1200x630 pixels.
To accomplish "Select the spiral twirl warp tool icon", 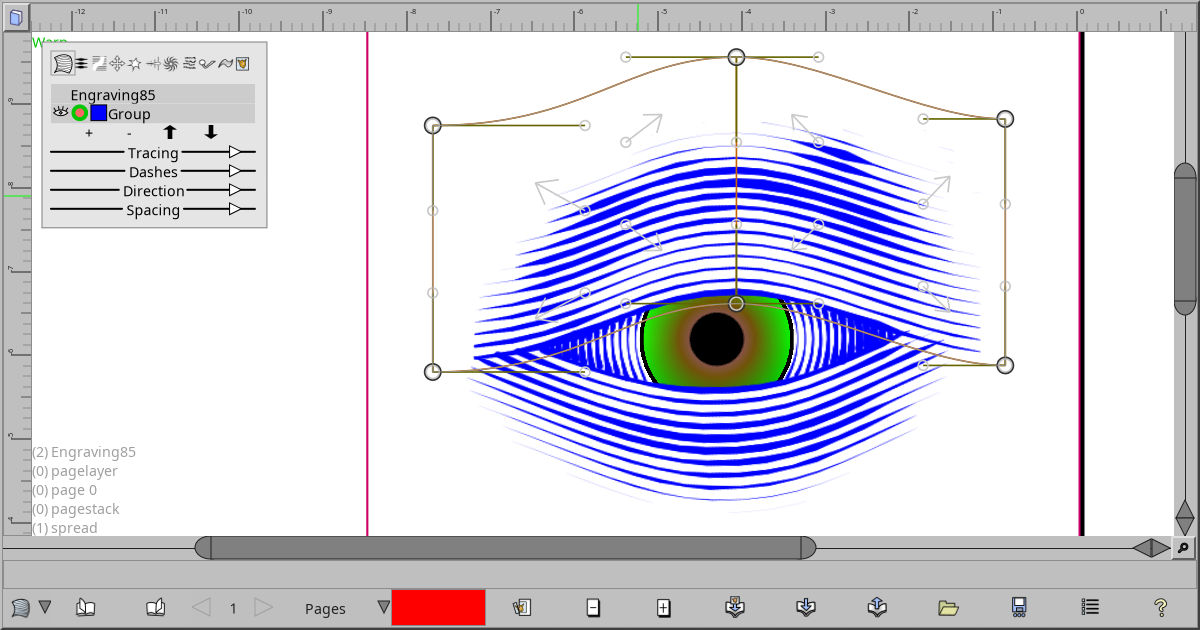I will pyautogui.click(x=170, y=62).
